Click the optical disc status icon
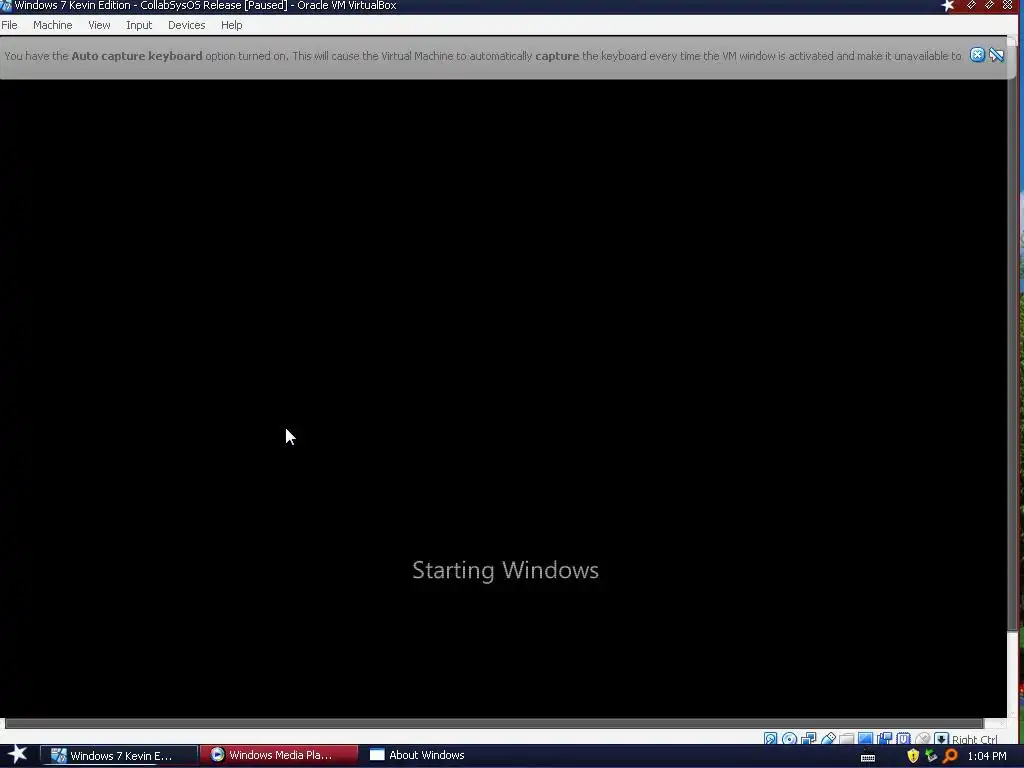 pyautogui.click(x=790, y=739)
